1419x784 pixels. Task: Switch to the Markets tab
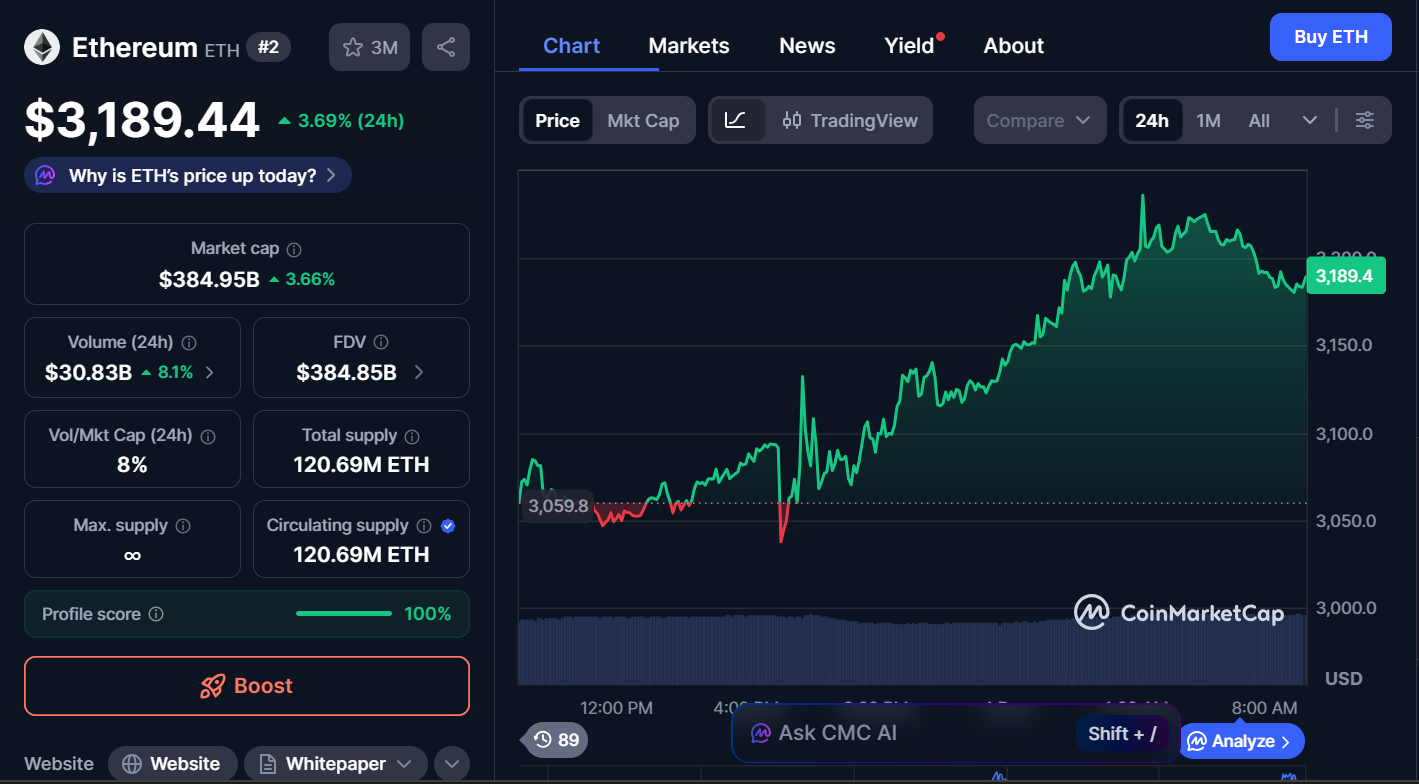tap(689, 46)
